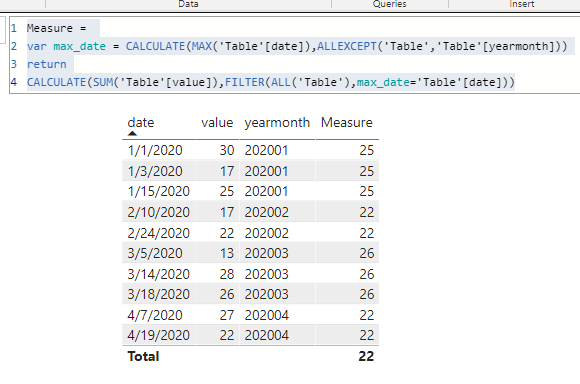Click the Total row label
Image resolution: width=580 pixels, height=384 pixels.
click(143, 356)
